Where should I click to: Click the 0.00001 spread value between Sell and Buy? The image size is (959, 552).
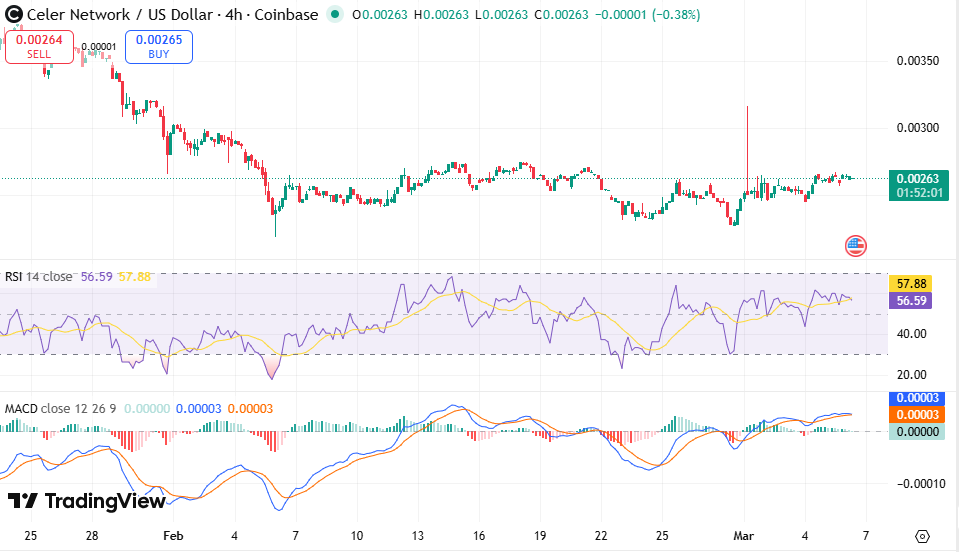[x=98, y=47]
